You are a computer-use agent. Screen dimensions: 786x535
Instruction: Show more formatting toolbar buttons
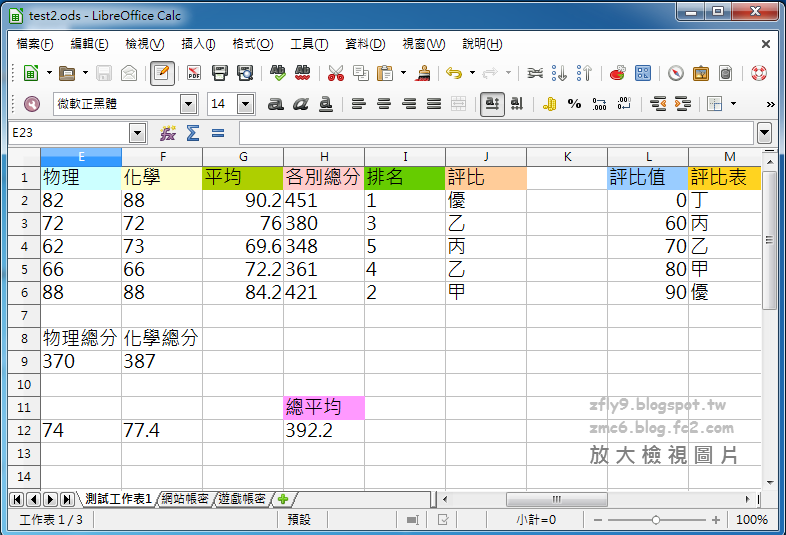coord(770,104)
